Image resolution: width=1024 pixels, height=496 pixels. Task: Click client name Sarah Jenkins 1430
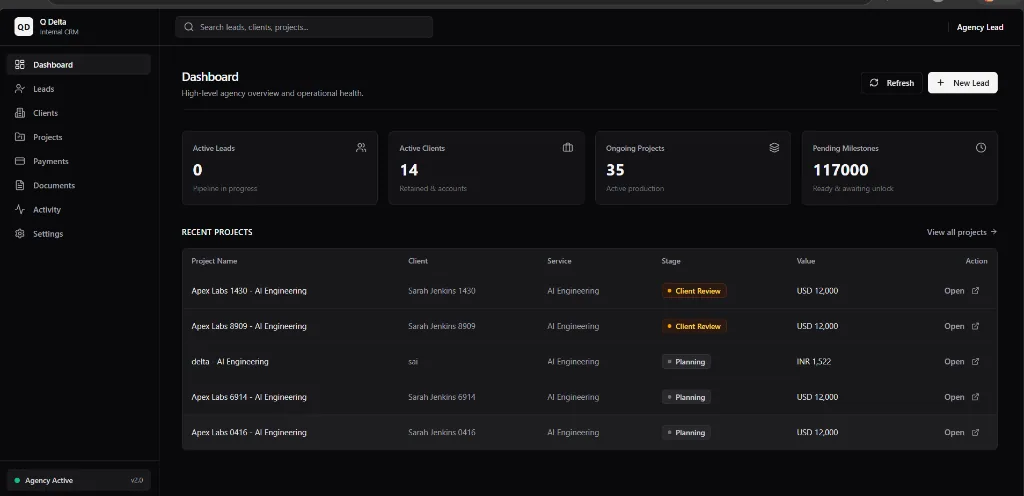[441, 291]
